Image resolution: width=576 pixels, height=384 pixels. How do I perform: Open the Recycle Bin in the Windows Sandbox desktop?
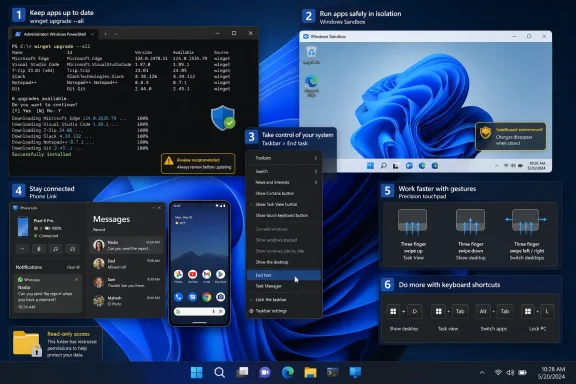pos(312,55)
